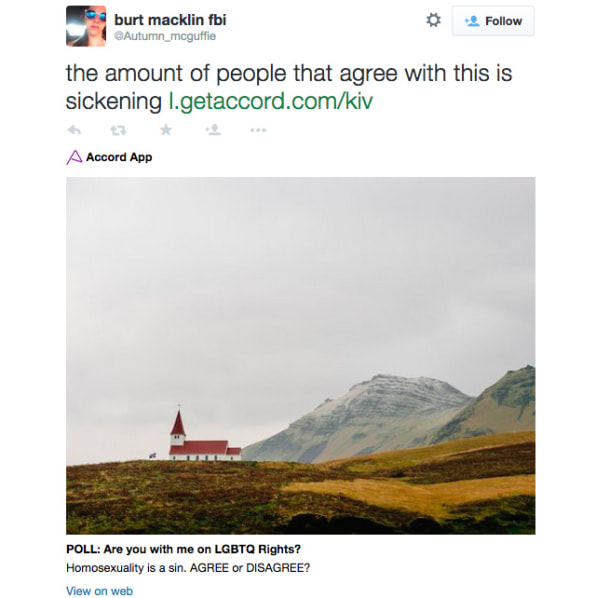The image size is (596, 598).
Task: Click the add-person icon below the tweet
Action: coord(213,130)
